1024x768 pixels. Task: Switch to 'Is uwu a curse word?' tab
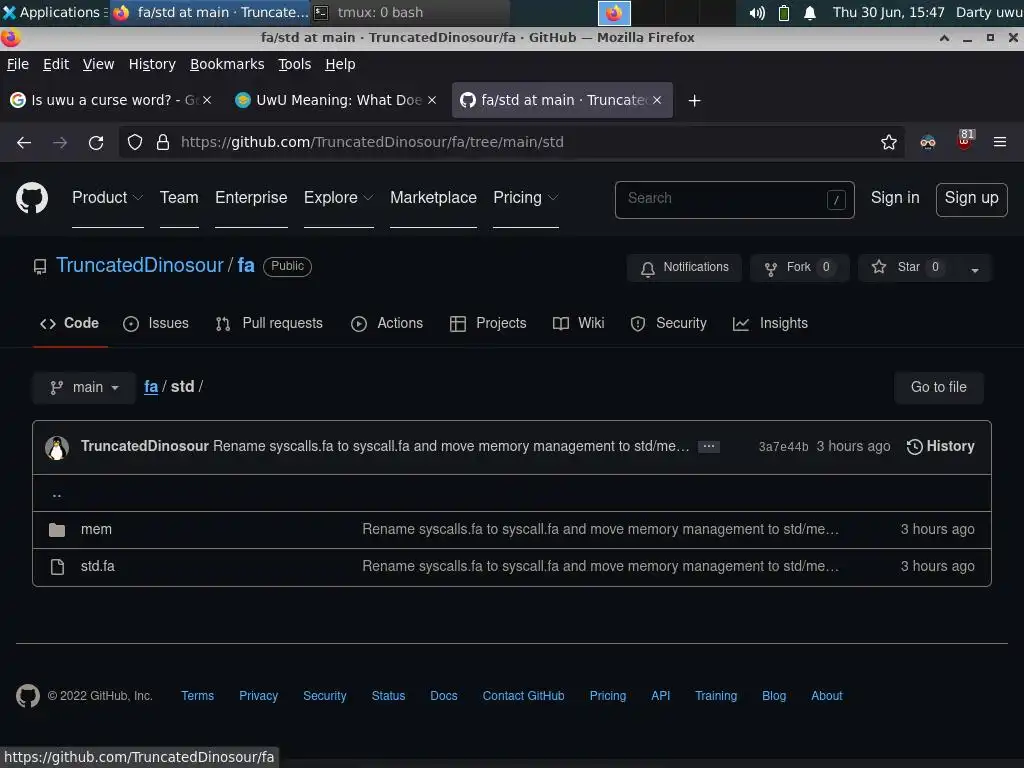coord(111,100)
